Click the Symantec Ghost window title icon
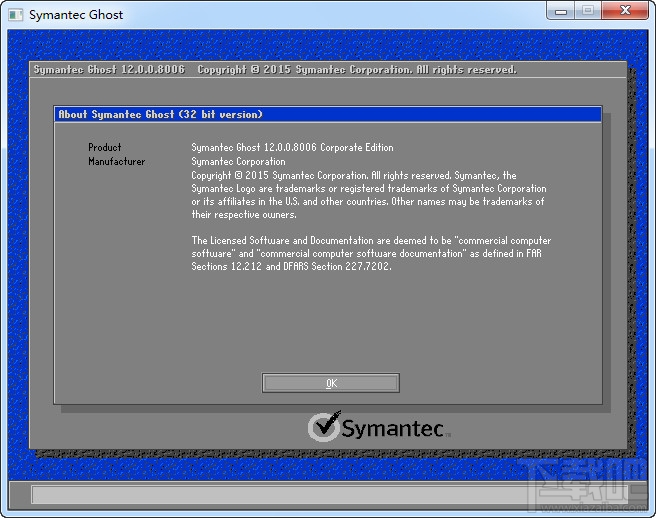 tap(15, 15)
